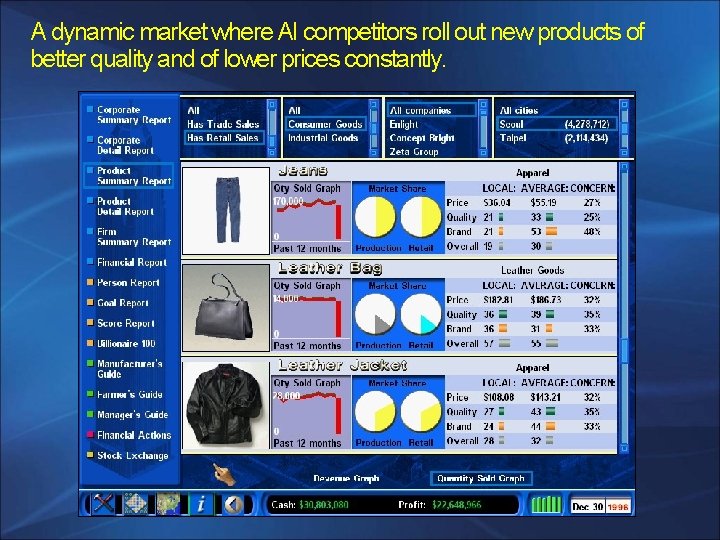Click the Dec 30 1996 date display
Screen dimensions: 720x540
(x=601, y=506)
